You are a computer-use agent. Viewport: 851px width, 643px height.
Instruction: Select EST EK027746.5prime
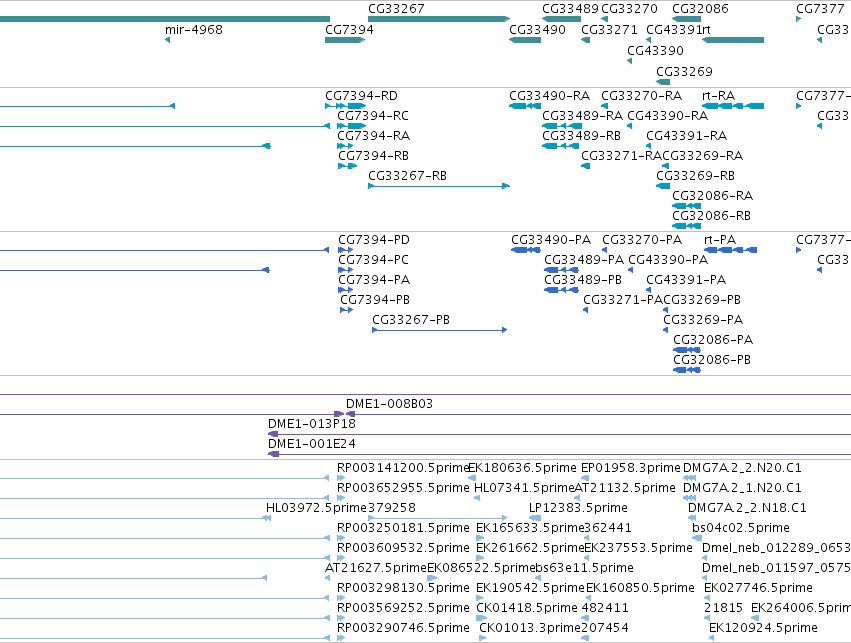click(758, 588)
